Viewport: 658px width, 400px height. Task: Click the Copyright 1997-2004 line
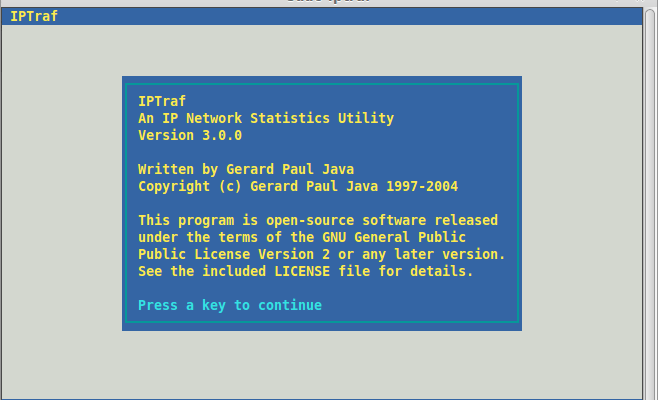click(298, 186)
